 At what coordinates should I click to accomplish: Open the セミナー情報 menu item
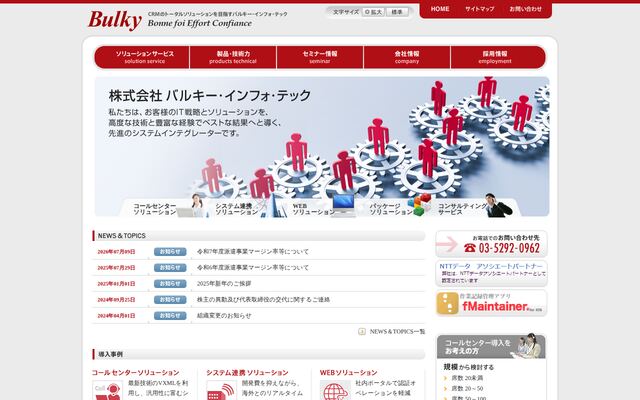(x=320, y=57)
